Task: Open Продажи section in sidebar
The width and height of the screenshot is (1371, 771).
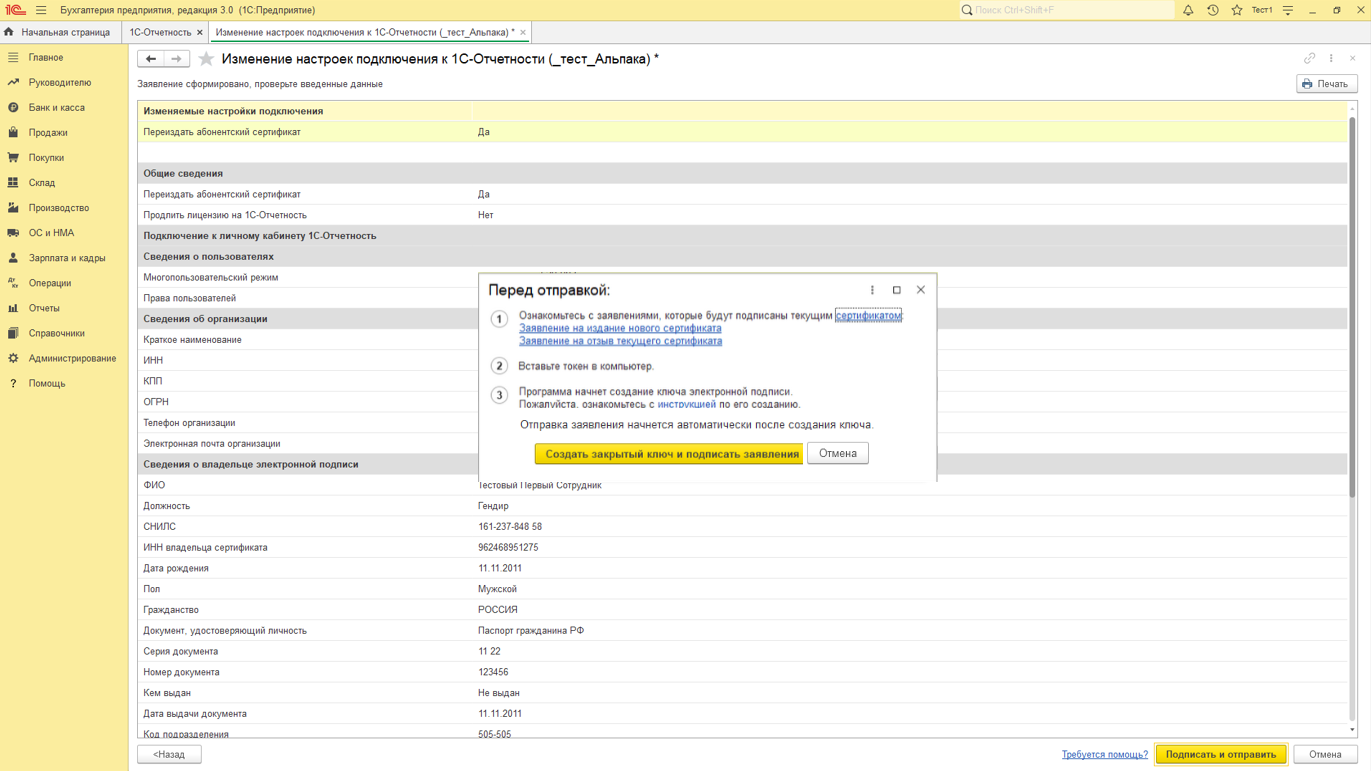Action: 48,132
